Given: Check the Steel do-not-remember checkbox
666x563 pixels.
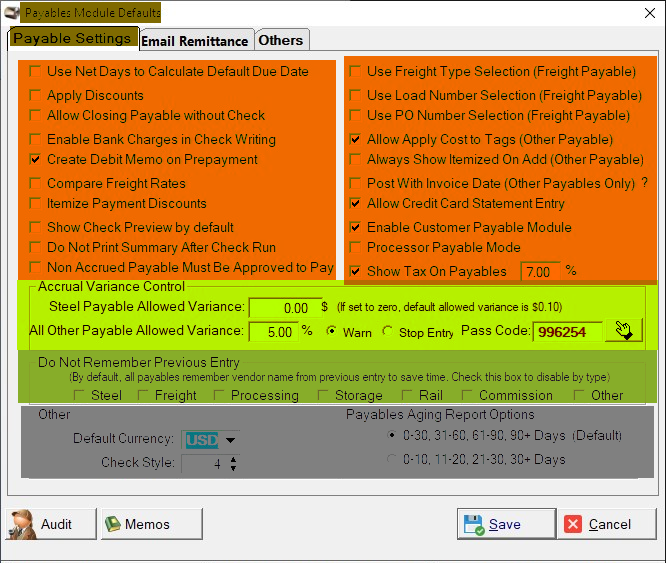Looking at the screenshot, I should [x=79, y=395].
